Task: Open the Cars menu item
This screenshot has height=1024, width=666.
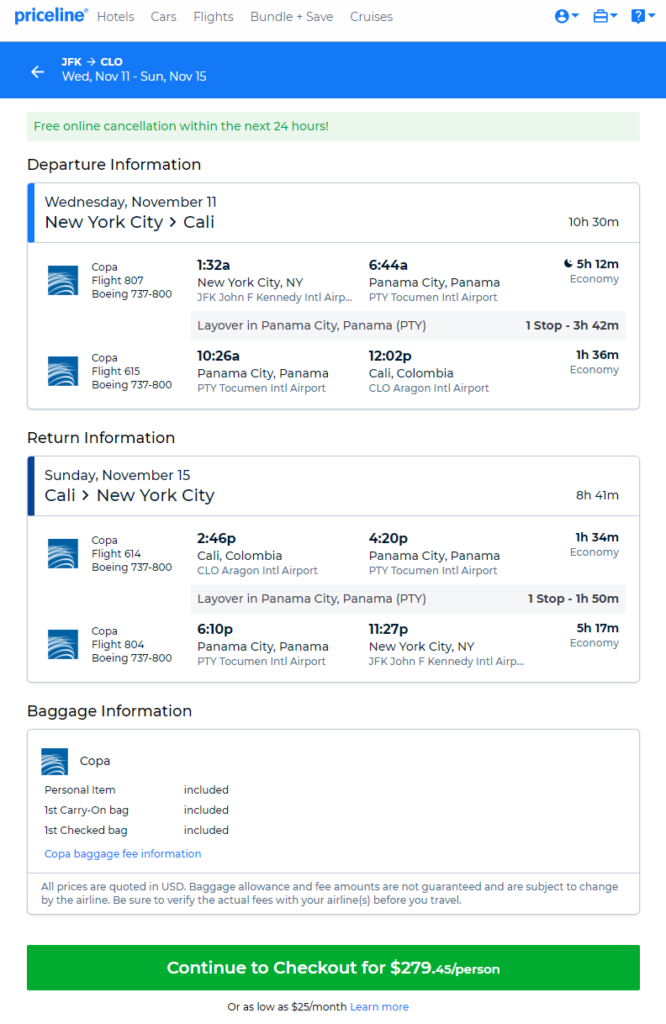Action: tap(163, 17)
